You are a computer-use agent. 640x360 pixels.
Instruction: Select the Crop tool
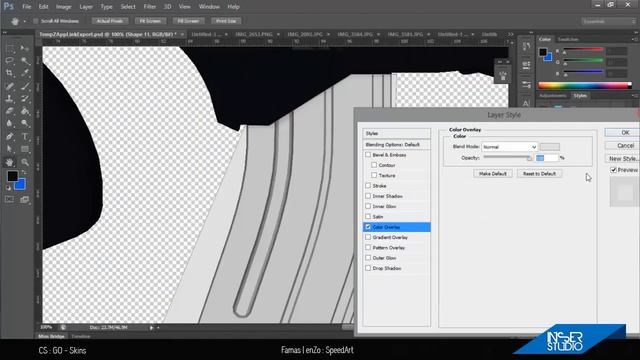click(9, 73)
